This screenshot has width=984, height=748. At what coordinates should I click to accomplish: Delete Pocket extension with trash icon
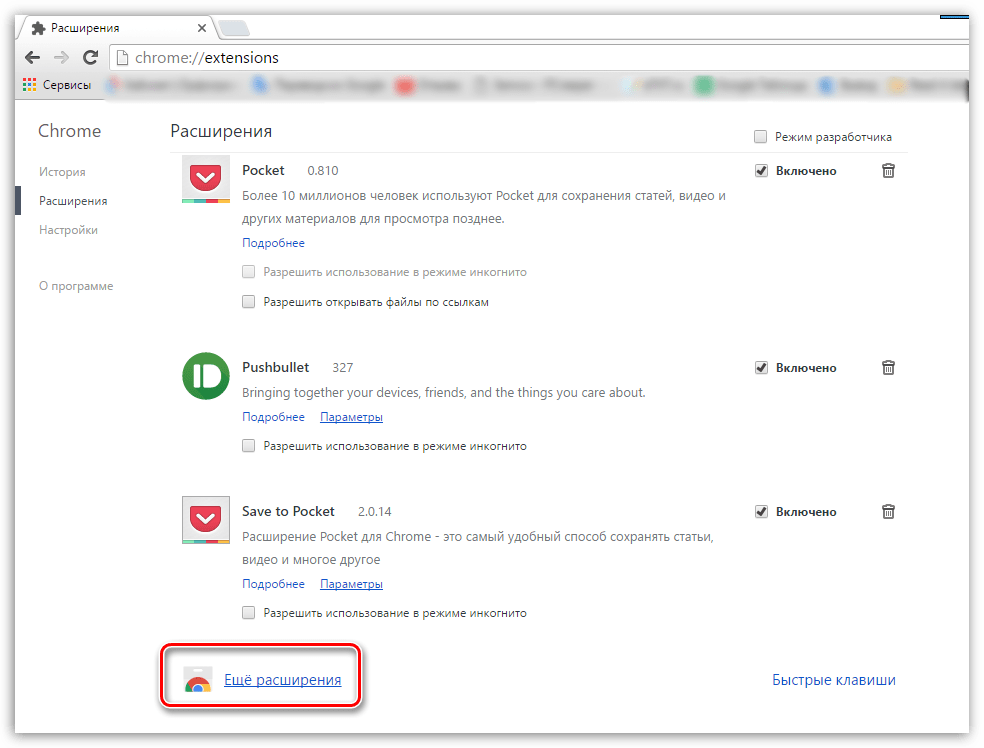tap(888, 171)
